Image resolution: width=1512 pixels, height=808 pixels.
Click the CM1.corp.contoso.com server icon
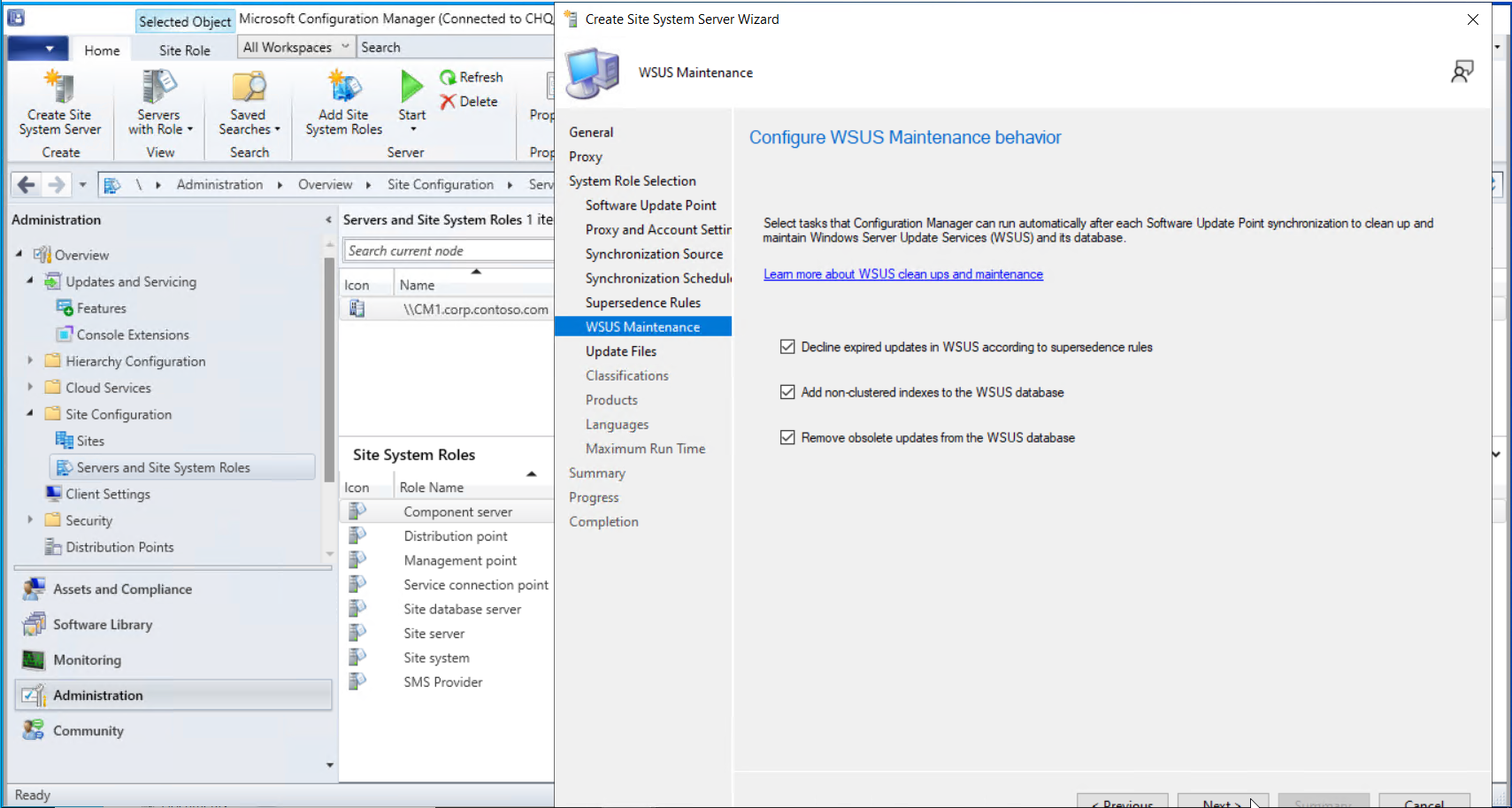[x=357, y=309]
